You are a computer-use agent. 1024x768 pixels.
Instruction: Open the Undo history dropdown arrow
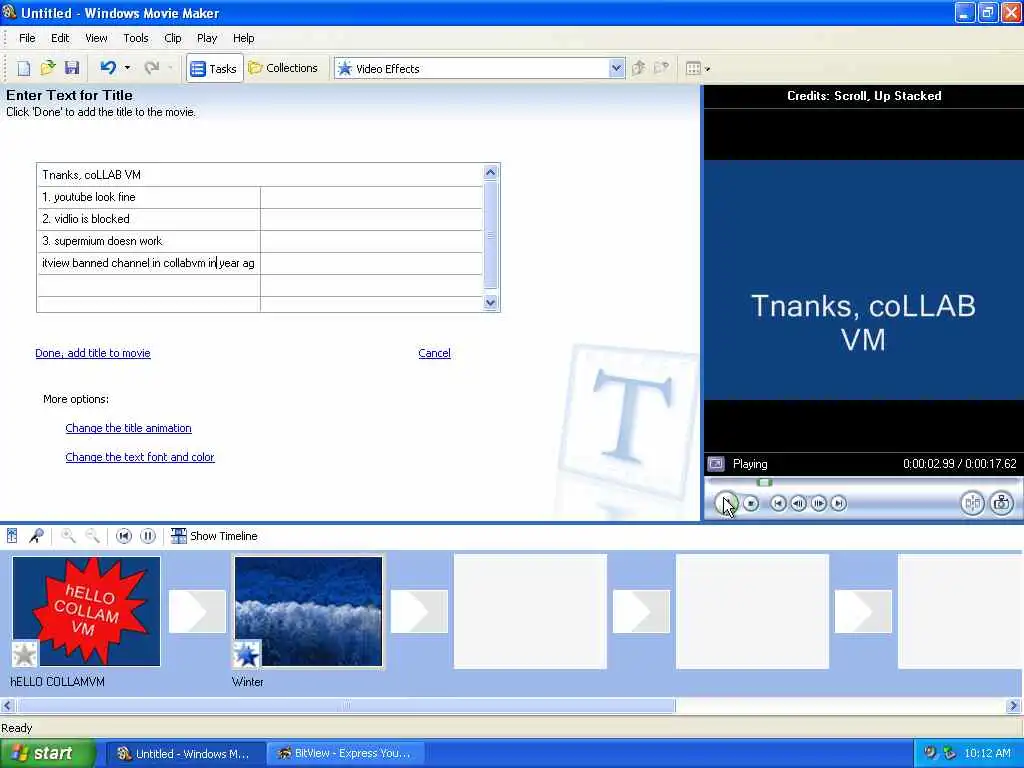(127, 68)
